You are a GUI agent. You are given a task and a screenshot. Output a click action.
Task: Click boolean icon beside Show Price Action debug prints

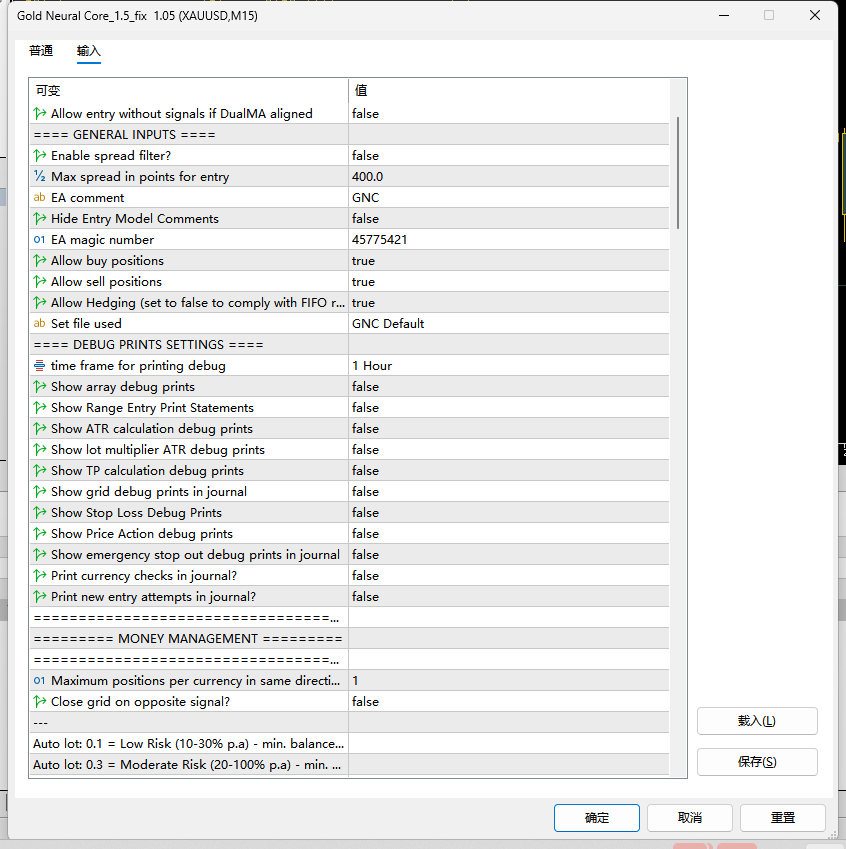tap(40, 534)
